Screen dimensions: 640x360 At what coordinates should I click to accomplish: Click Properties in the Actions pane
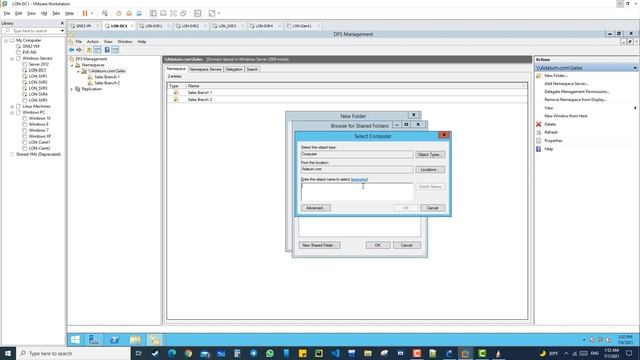pyautogui.click(x=553, y=140)
